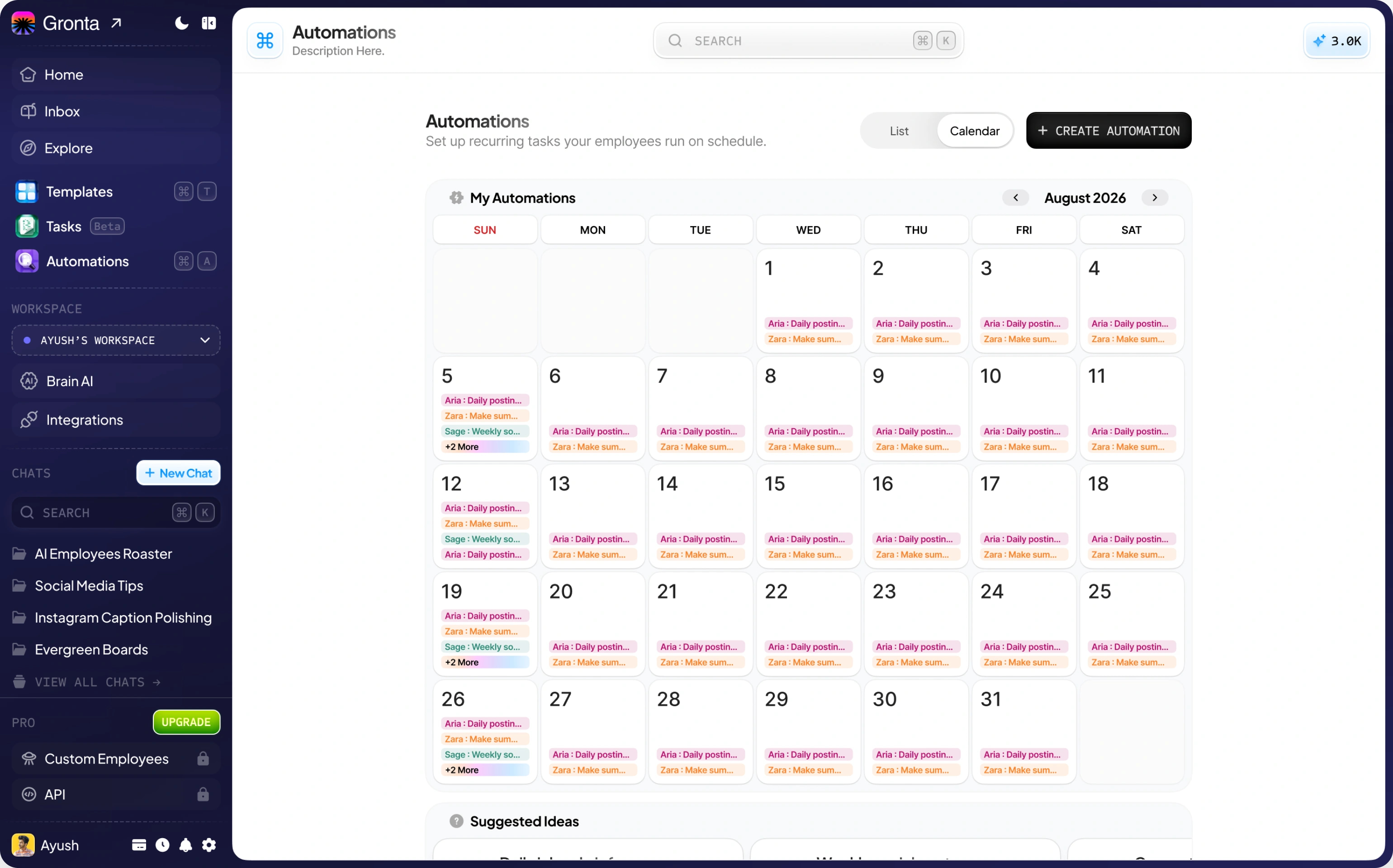Select August 22 calendar cell
Image resolution: width=1393 pixels, height=868 pixels.
point(809,624)
